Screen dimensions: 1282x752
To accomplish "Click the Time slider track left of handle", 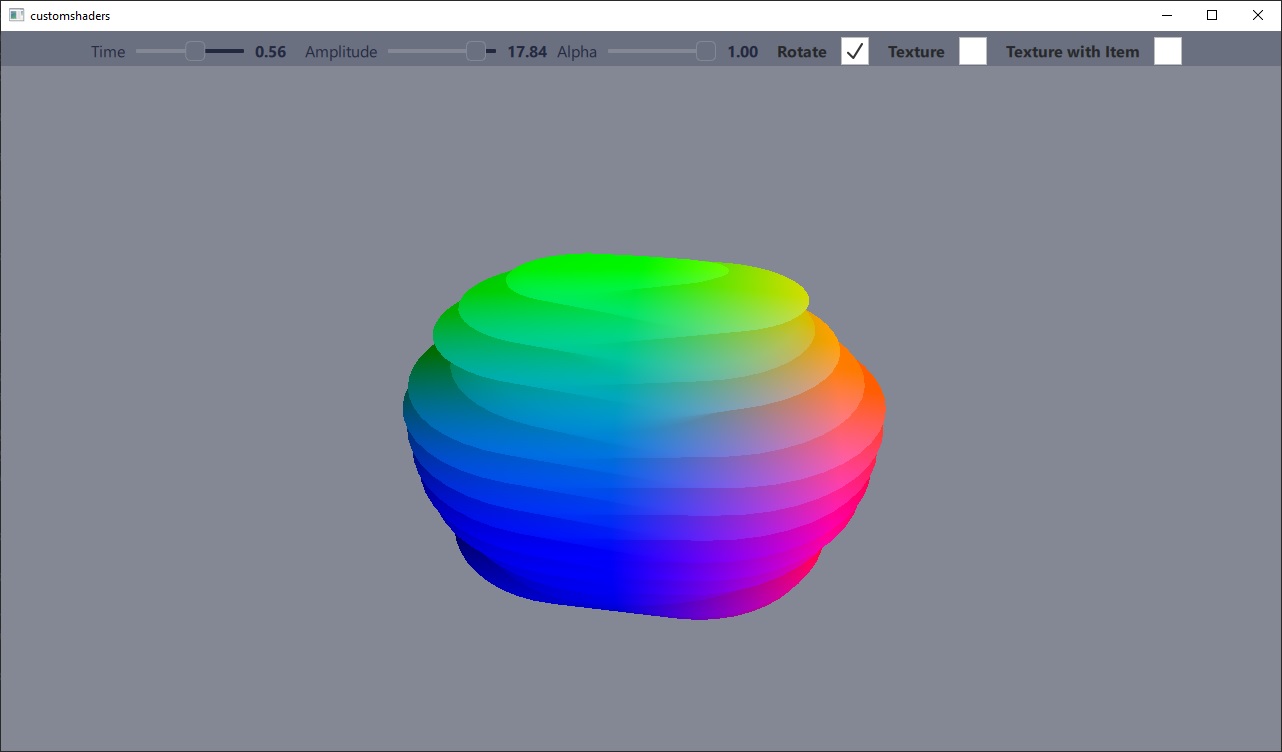I will [160, 51].
